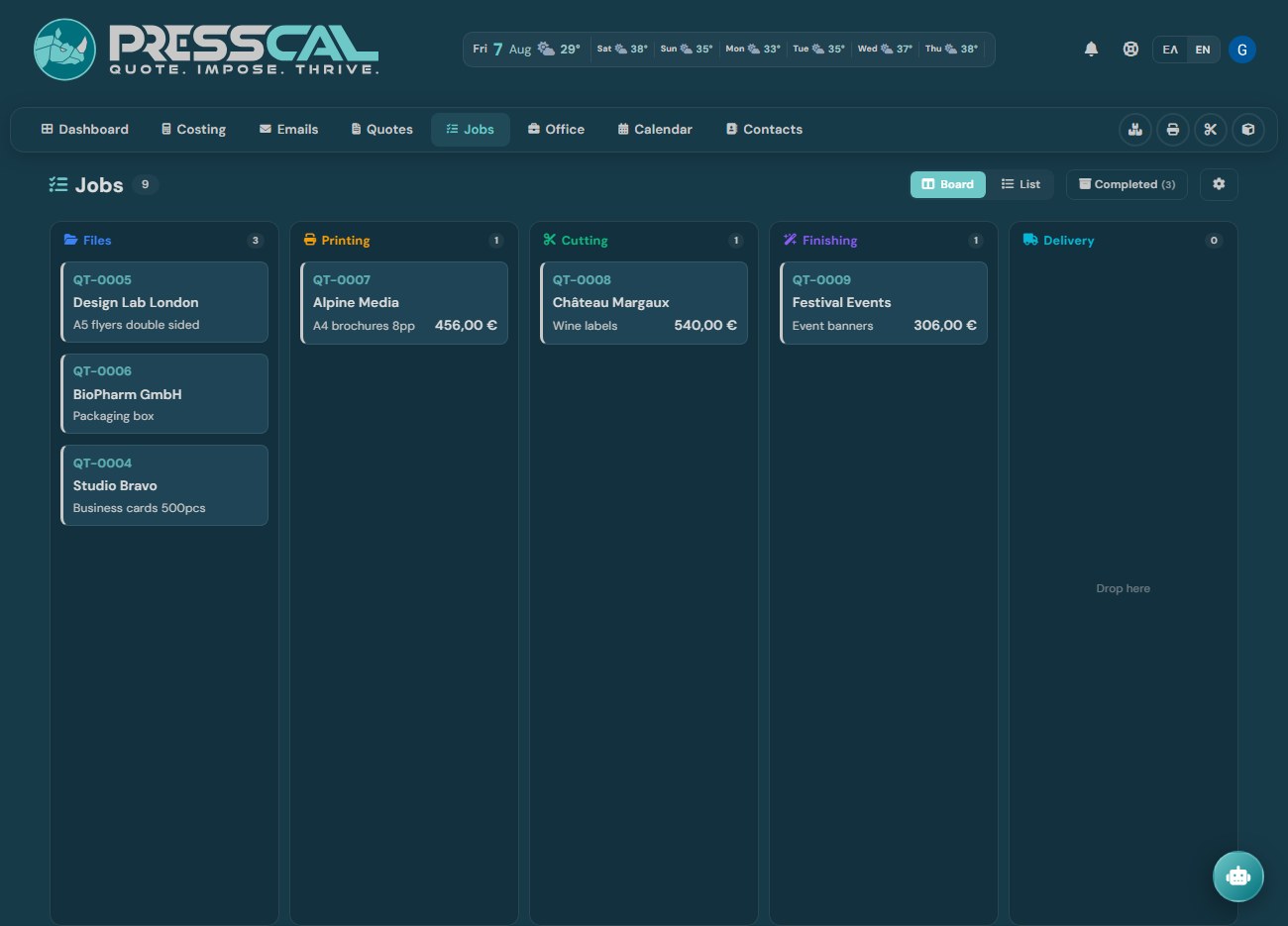Open job QT-0004 Studio Bravo

pyautogui.click(x=164, y=485)
